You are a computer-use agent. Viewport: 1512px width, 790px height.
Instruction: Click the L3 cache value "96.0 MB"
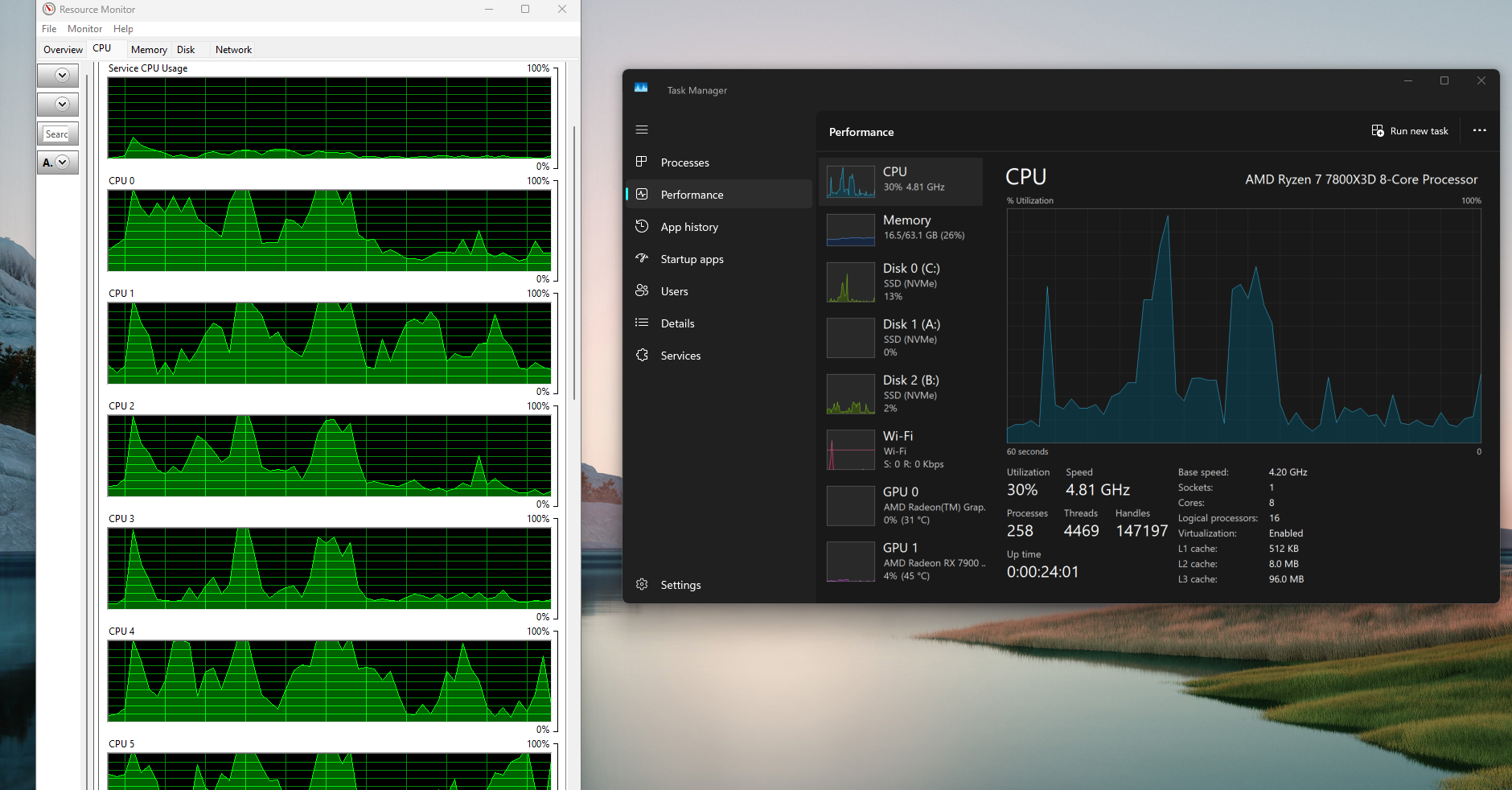[x=1286, y=579]
